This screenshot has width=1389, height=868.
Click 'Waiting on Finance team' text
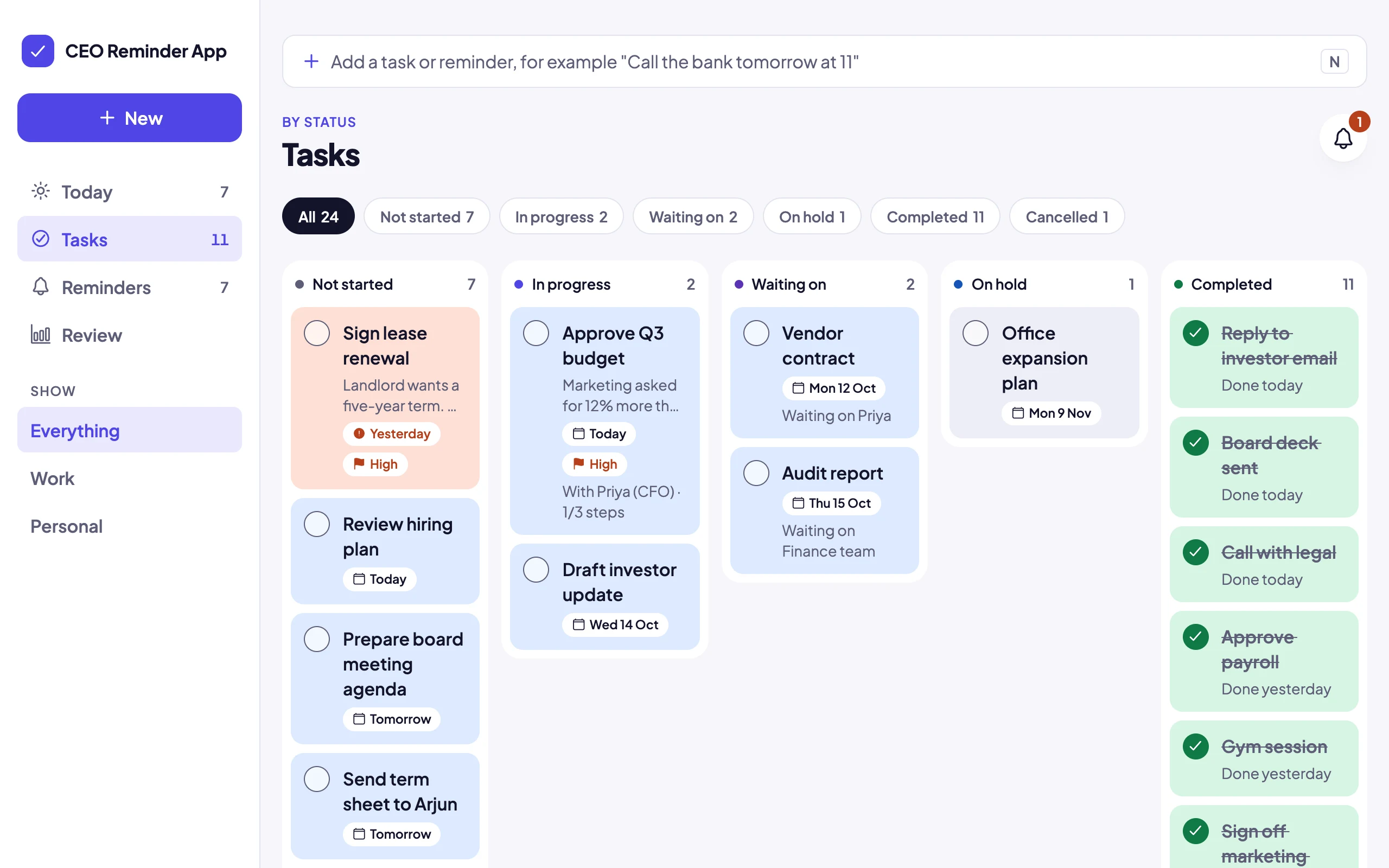pos(828,541)
